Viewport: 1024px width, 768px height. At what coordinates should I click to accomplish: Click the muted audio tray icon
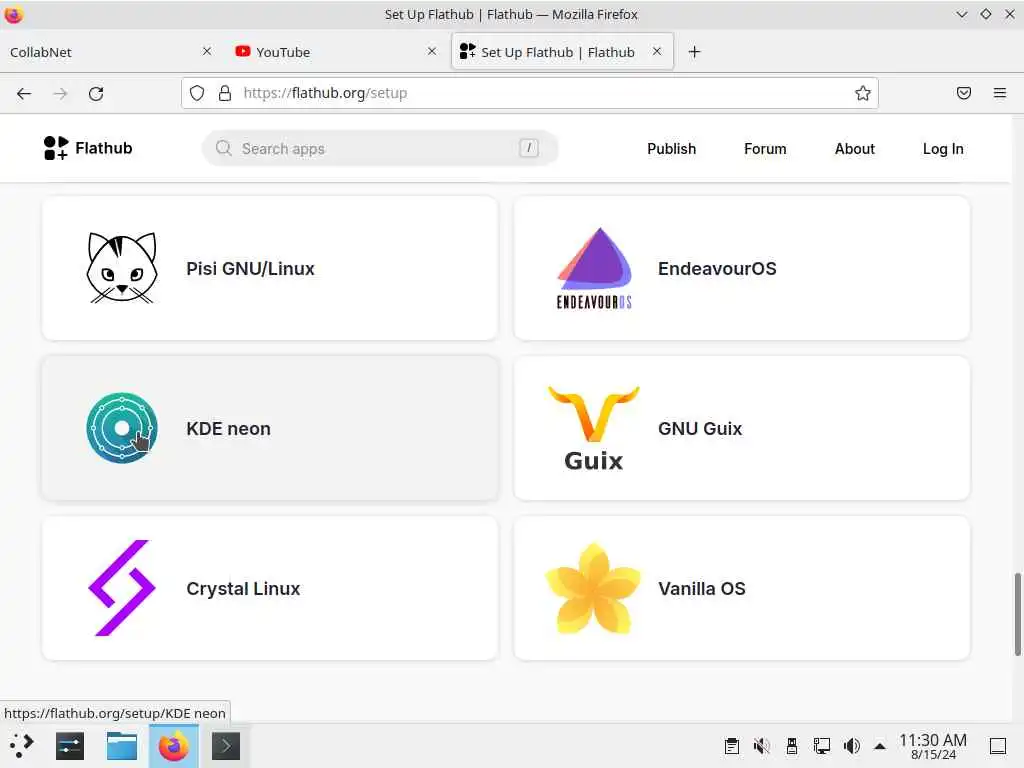pyautogui.click(x=761, y=746)
